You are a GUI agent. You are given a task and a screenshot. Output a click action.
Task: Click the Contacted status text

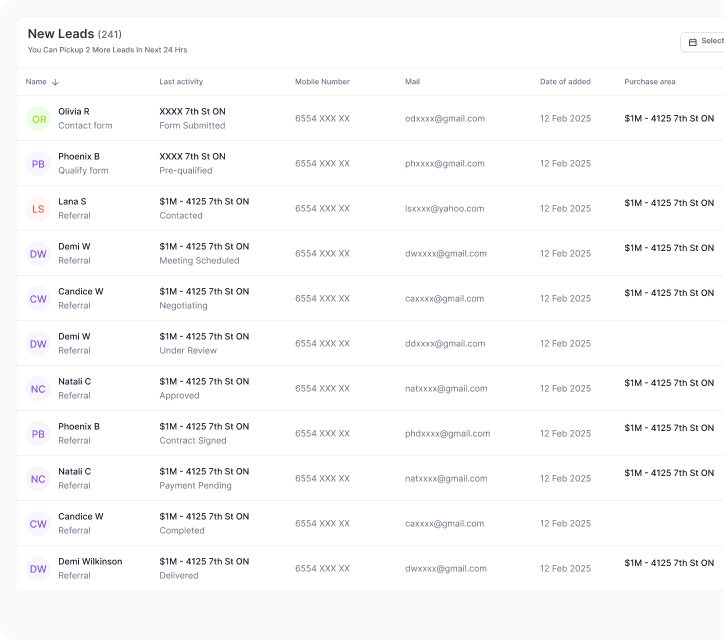pyautogui.click(x=181, y=216)
